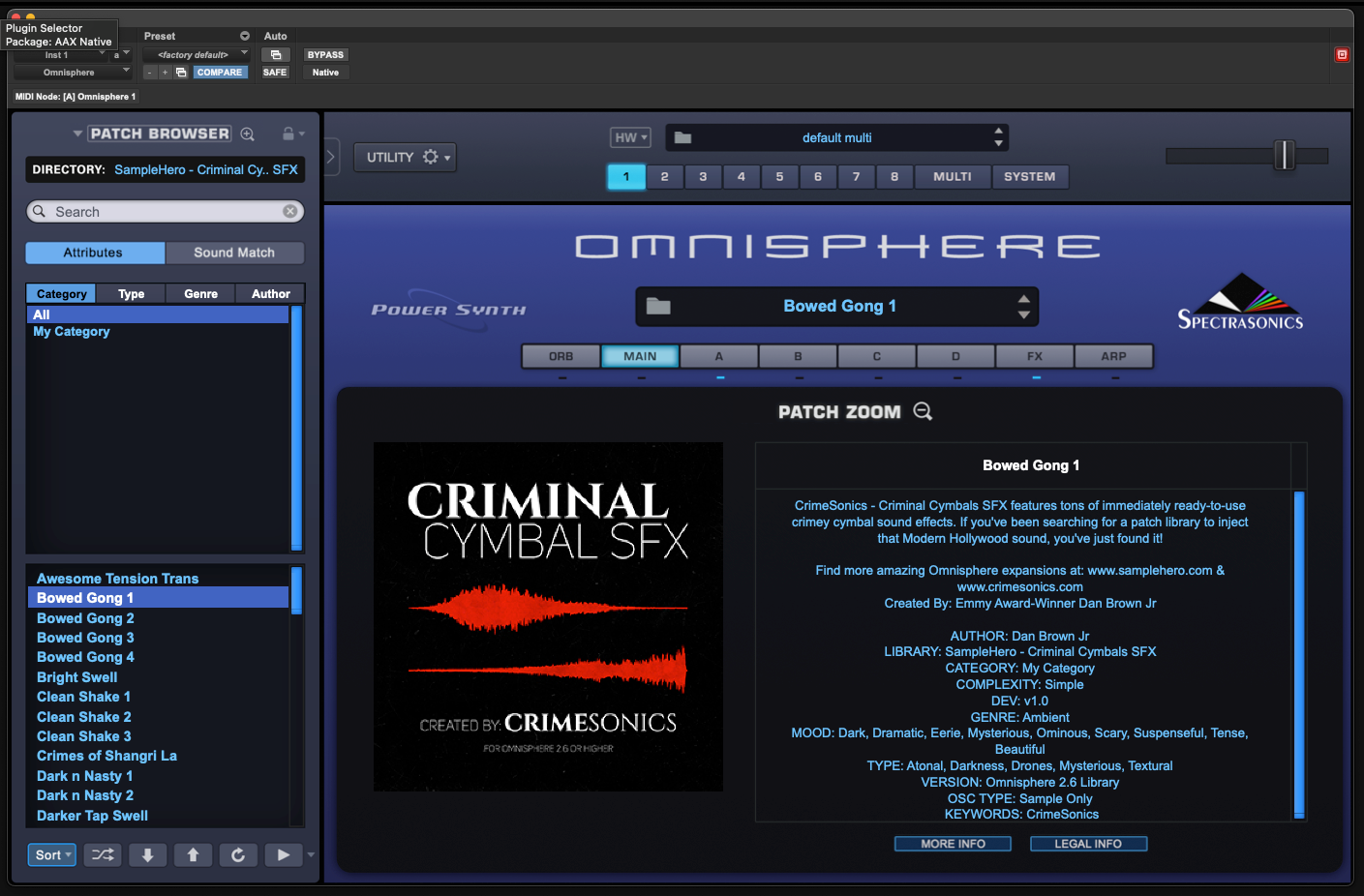The width and height of the screenshot is (1364, 896).
Task: Select part 5 button
Action: click(779, 176)
